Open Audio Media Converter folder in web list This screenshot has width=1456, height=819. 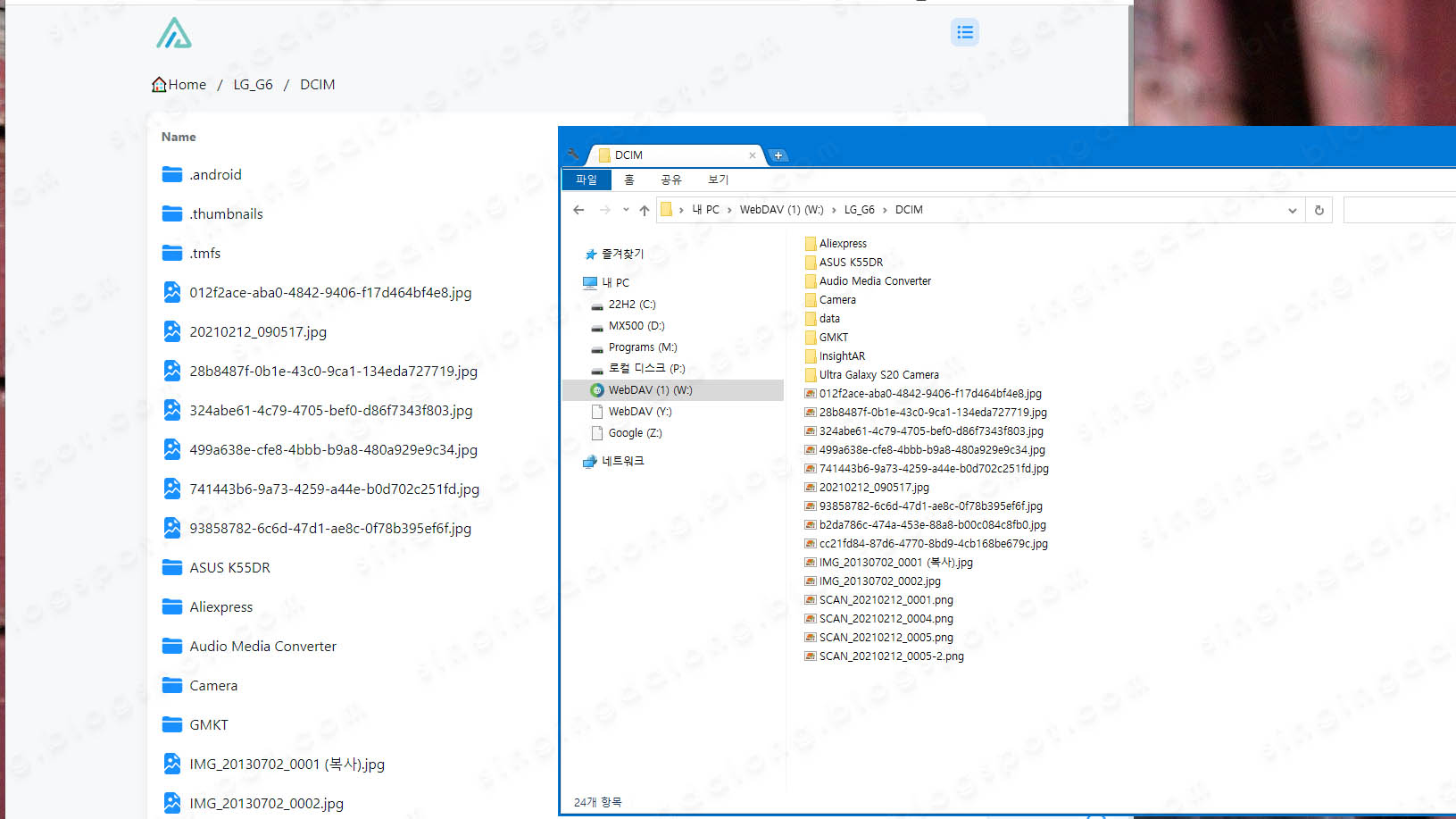262,646
